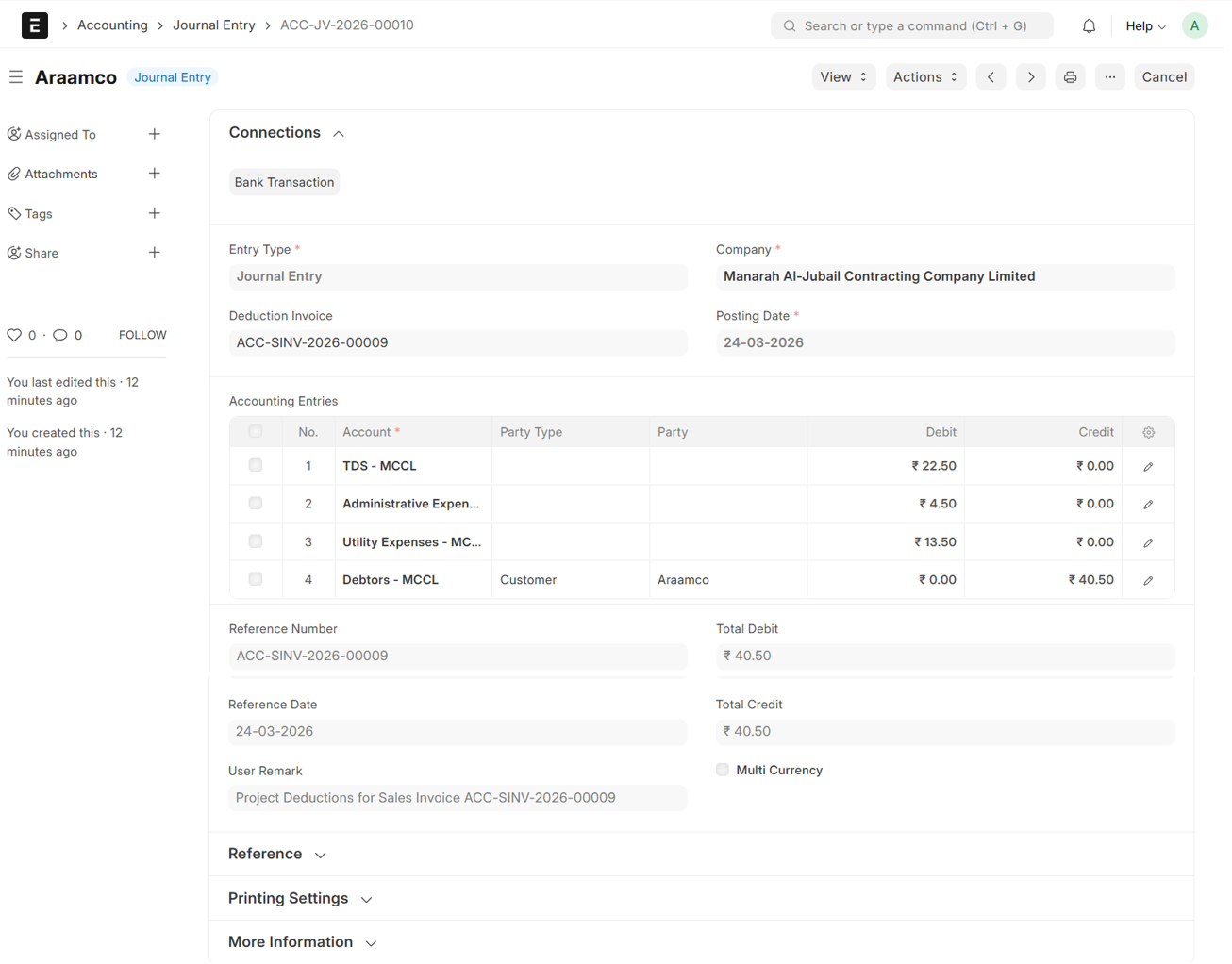Open the Help menu
Viewport: 1232px width, 964px height.
(x=1145, y=26)
